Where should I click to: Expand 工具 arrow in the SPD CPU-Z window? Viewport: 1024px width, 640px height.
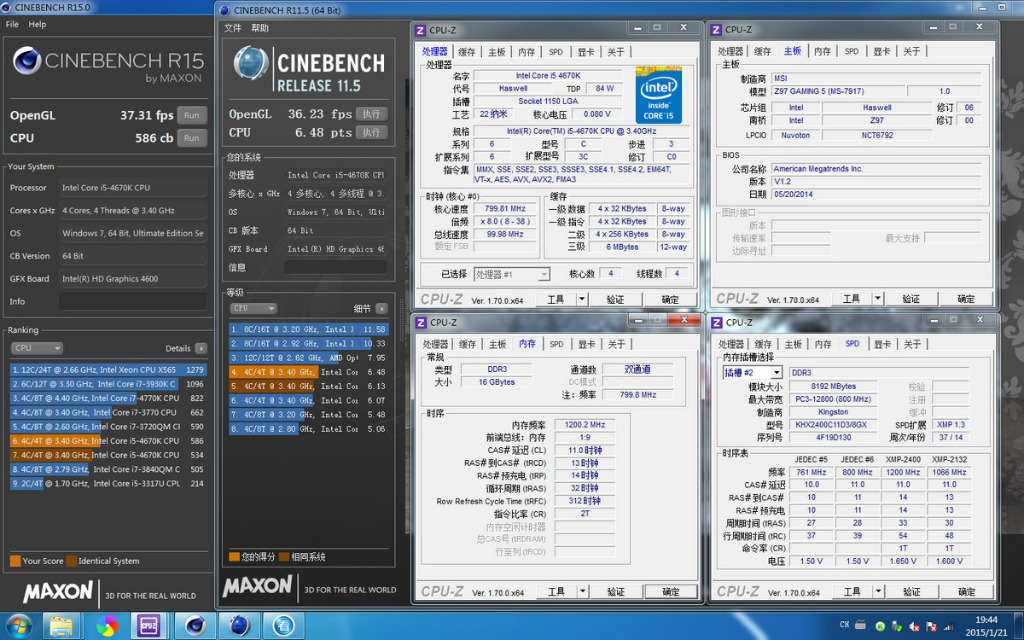tap(878, 592)
